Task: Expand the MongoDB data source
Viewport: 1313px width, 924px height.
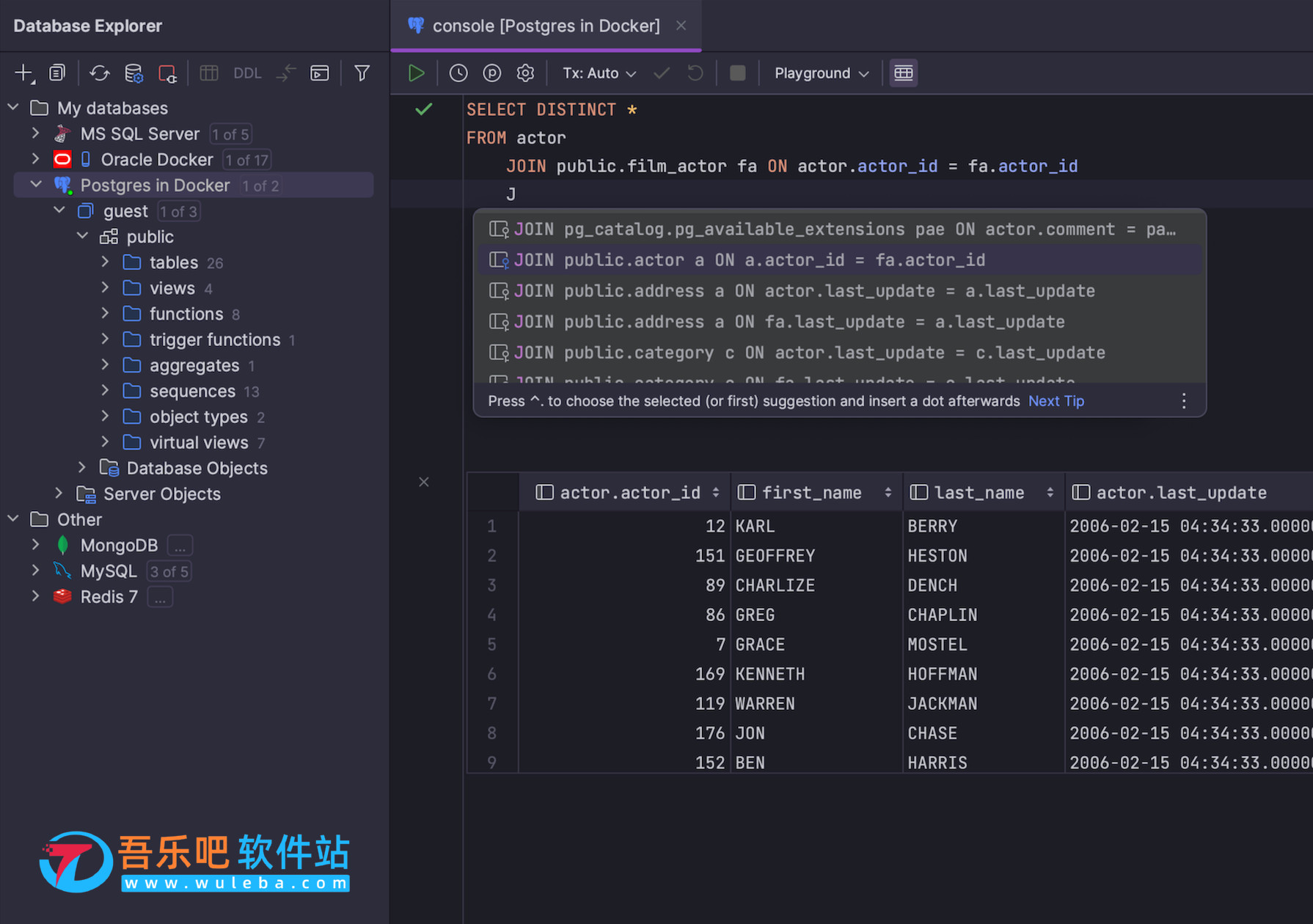Action: 35,545
